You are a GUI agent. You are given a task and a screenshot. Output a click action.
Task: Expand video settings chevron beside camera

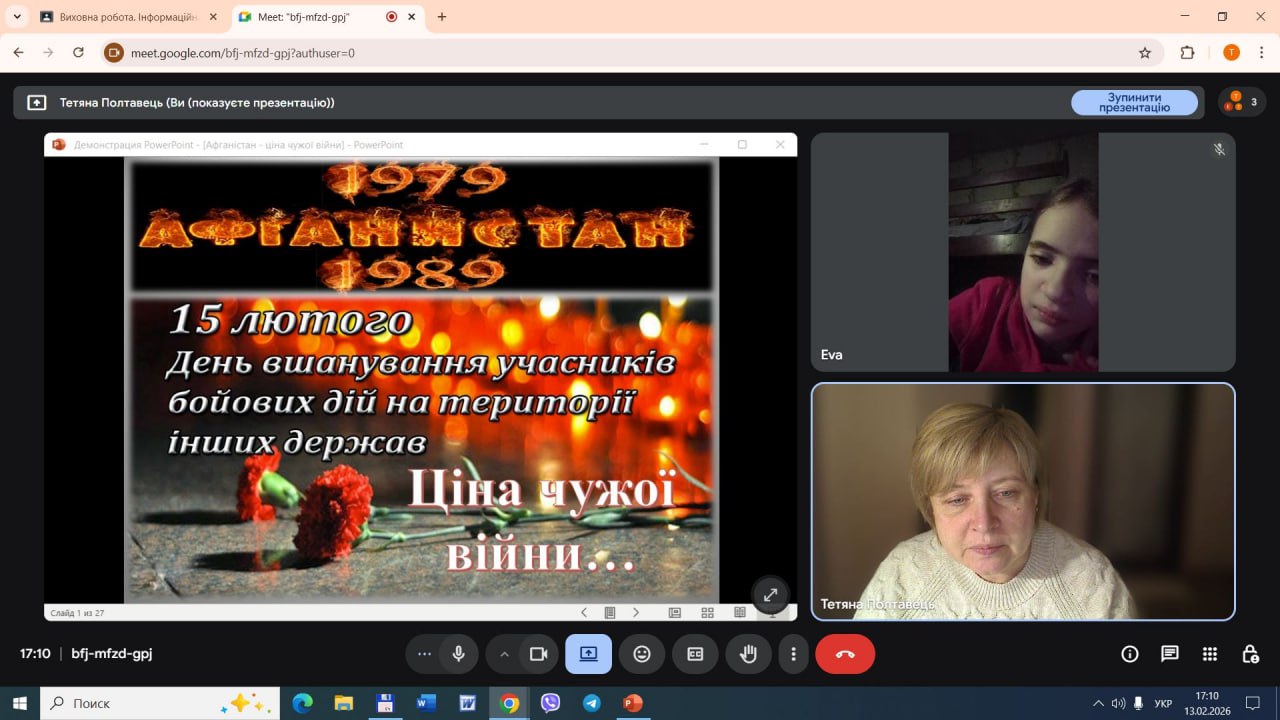504,654
